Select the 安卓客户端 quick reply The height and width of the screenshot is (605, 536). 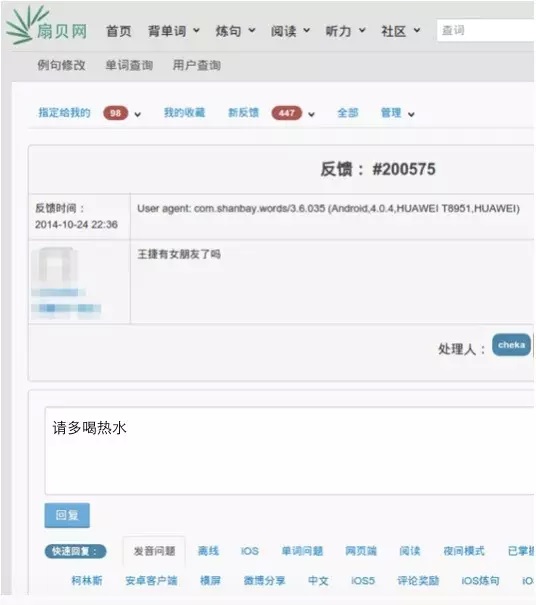151,581
